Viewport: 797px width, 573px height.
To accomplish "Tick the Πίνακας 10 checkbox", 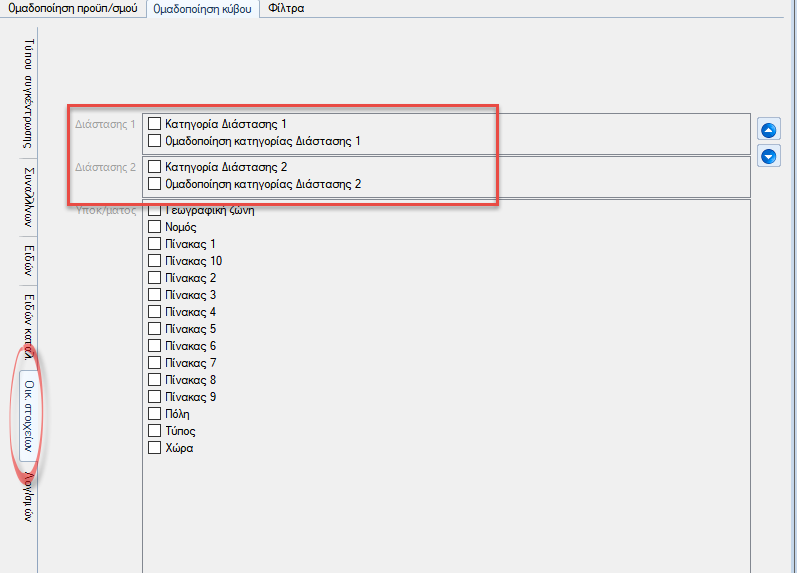I will [155, 260].
